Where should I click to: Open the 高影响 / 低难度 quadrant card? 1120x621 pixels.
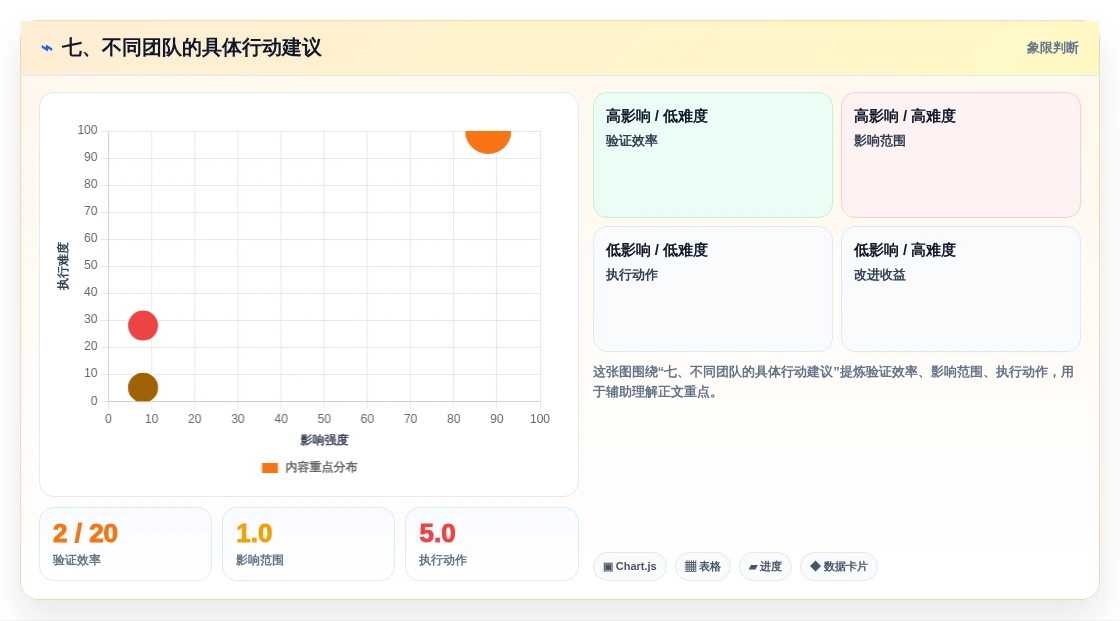click(713, 154)
